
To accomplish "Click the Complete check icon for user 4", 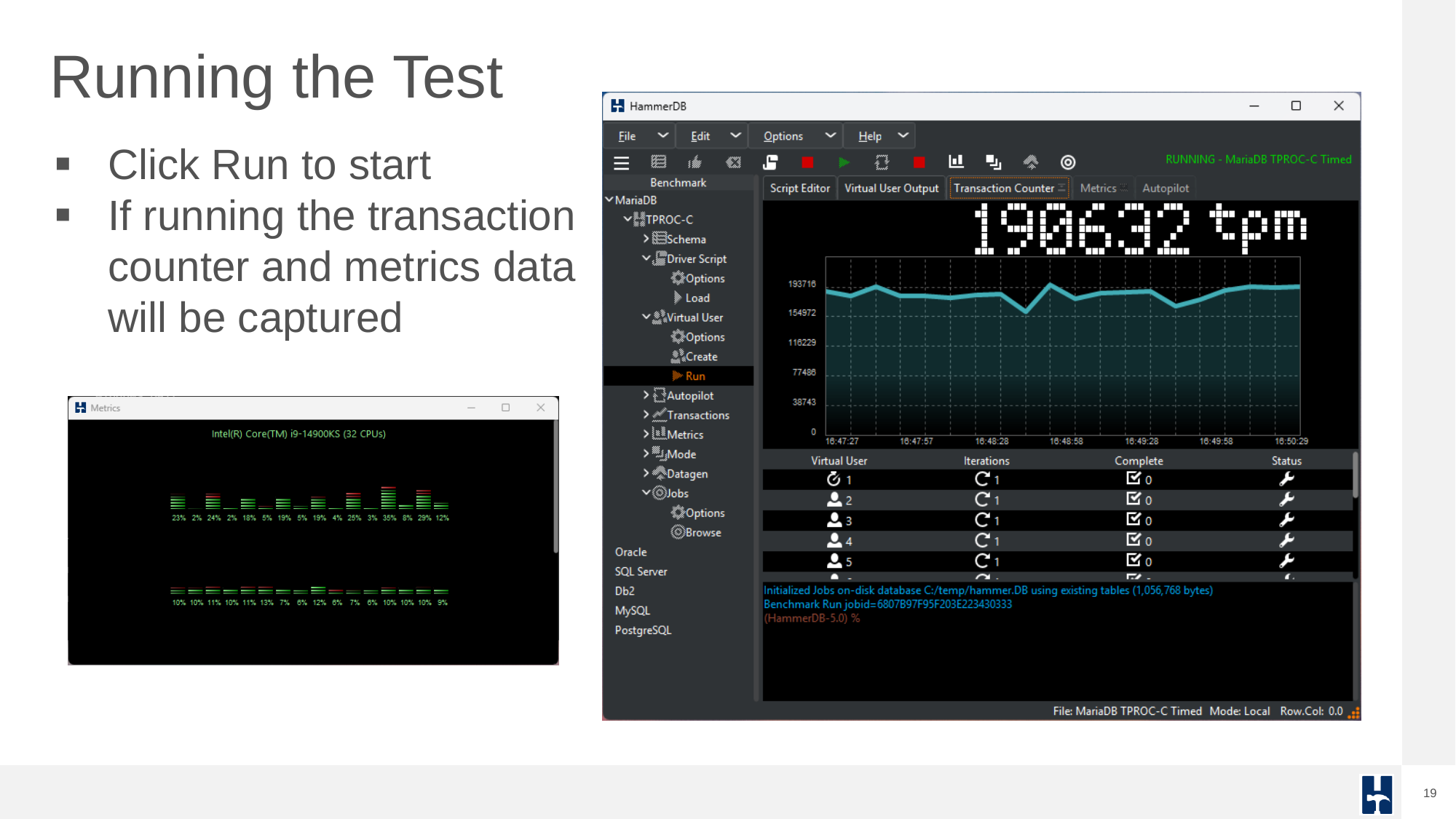I will tap(1133, 539).
